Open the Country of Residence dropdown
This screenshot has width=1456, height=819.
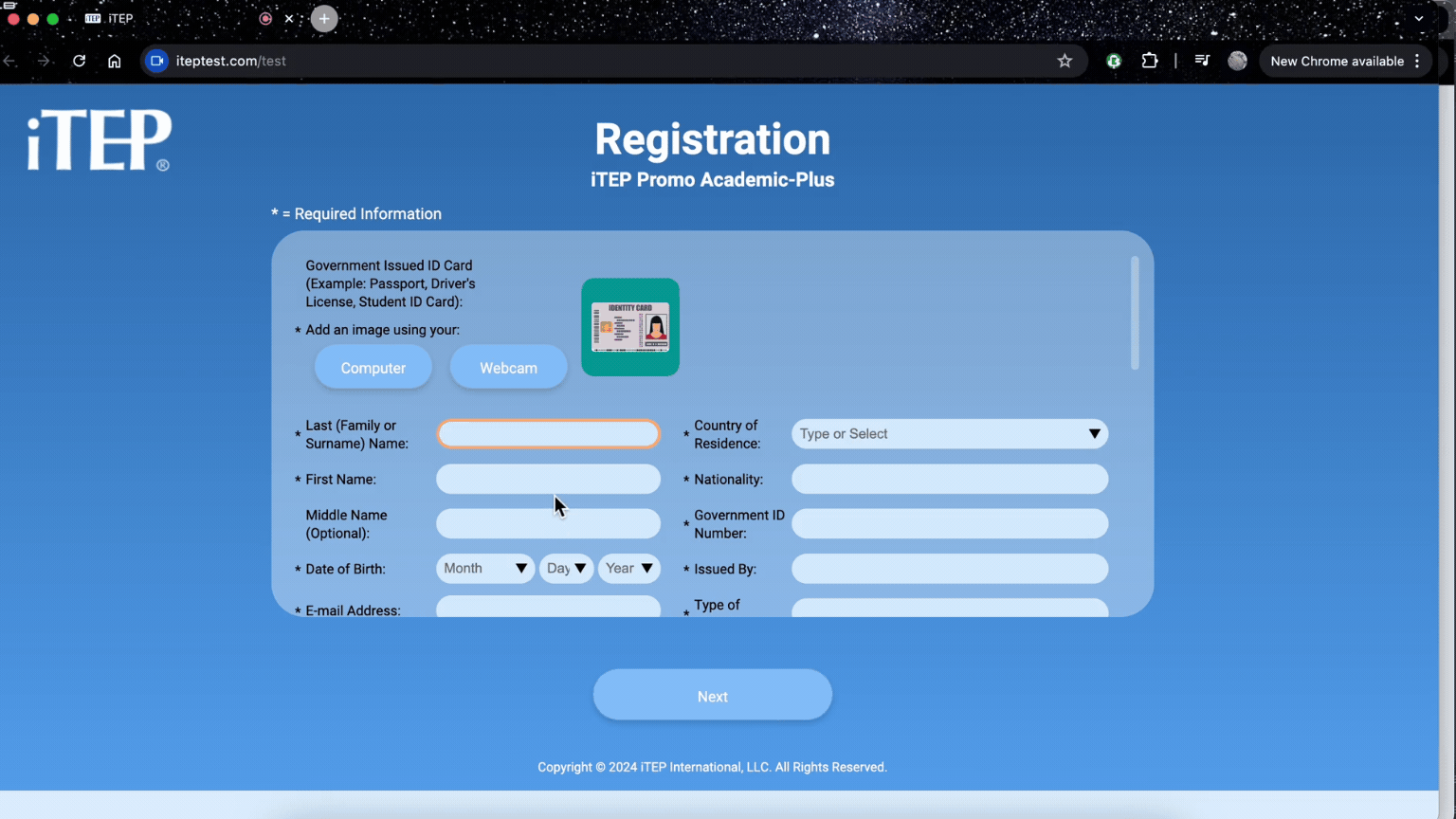(x=950, y=434)
